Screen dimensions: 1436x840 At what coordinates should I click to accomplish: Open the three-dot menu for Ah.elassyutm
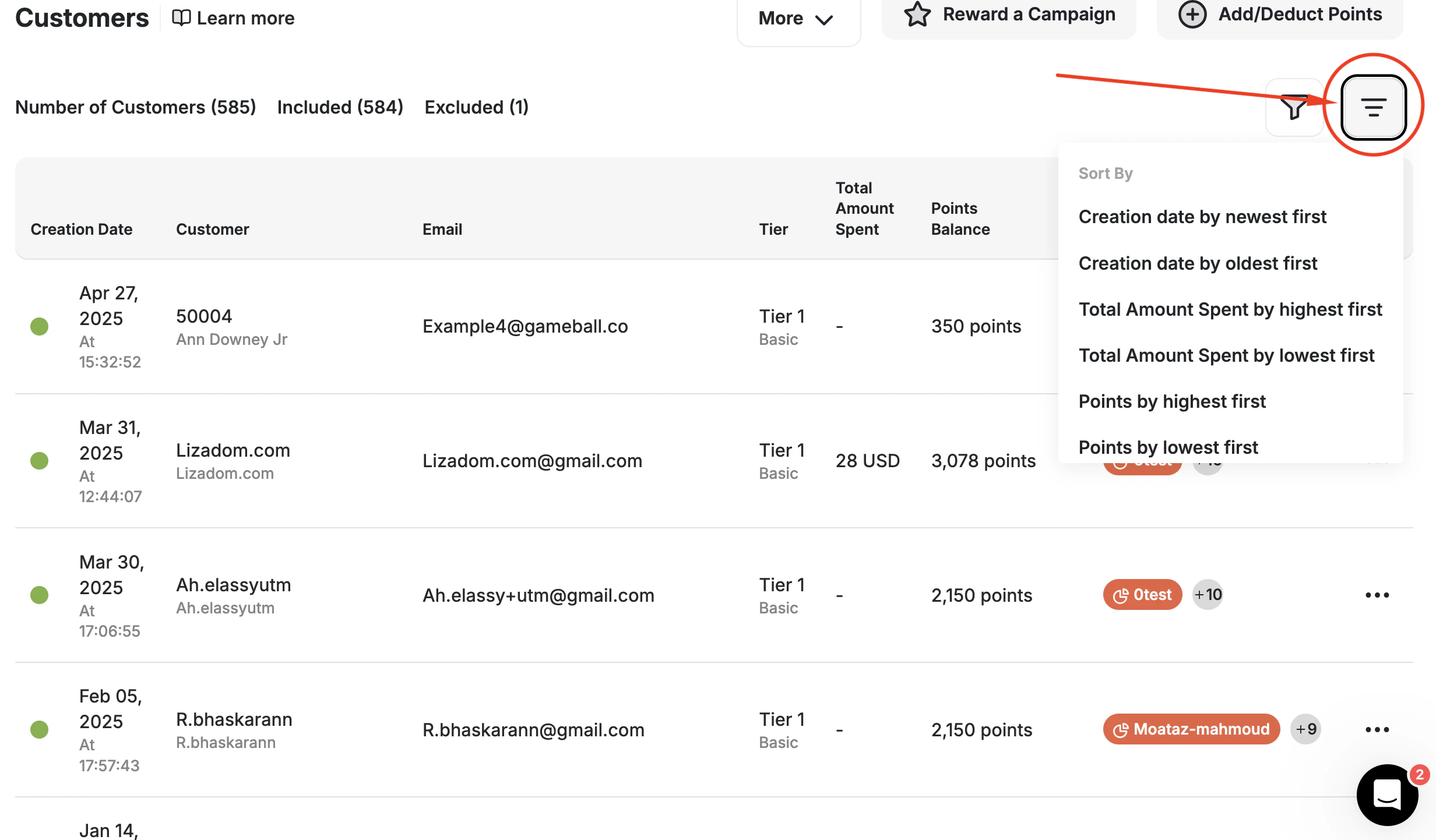[1377, 595]
